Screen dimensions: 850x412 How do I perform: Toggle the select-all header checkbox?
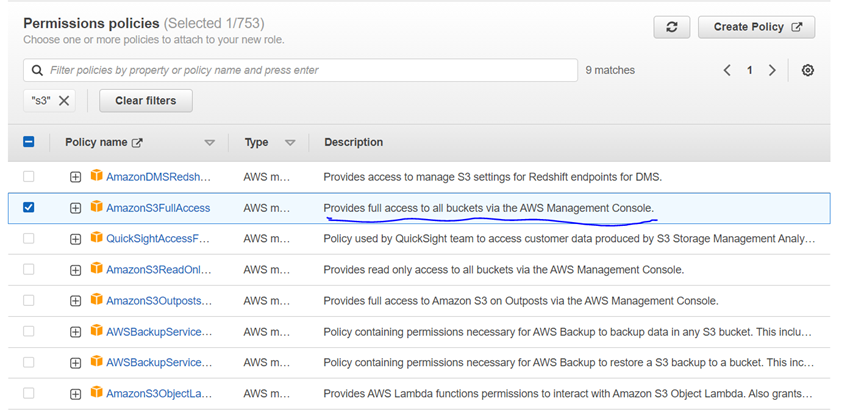tap(28, 142)
